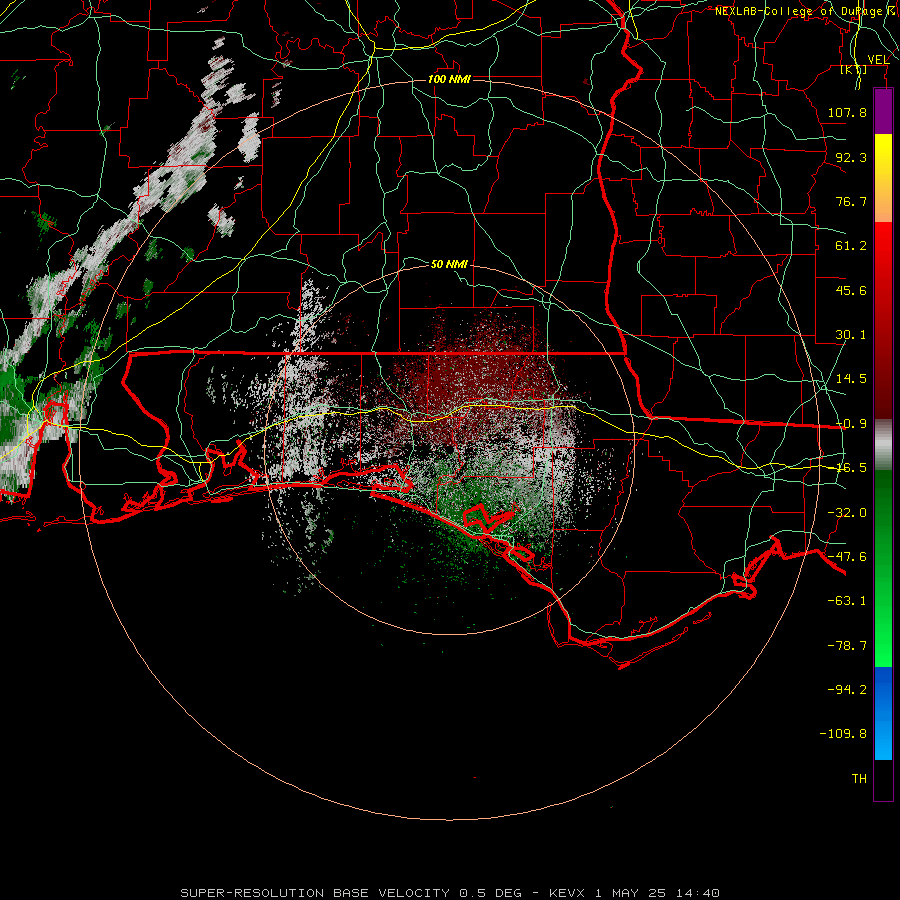Select the red segment of the velocity scale
900x900 pixels.
click(883, 320)
